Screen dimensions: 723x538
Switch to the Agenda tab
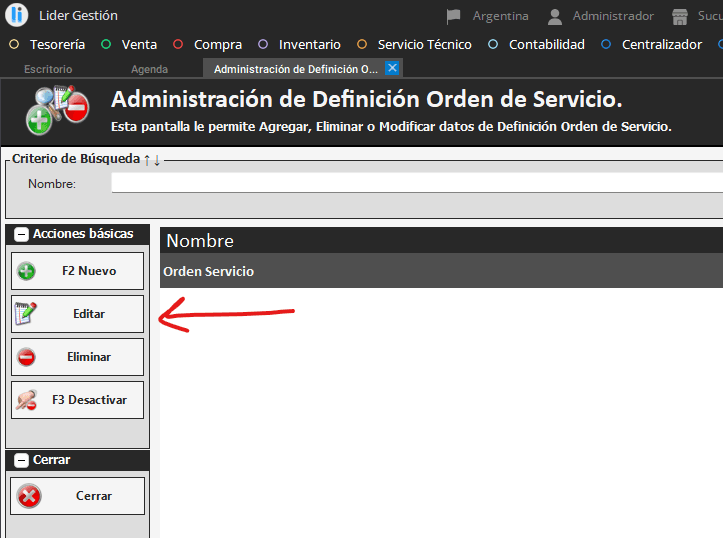(x=149, y=69)
